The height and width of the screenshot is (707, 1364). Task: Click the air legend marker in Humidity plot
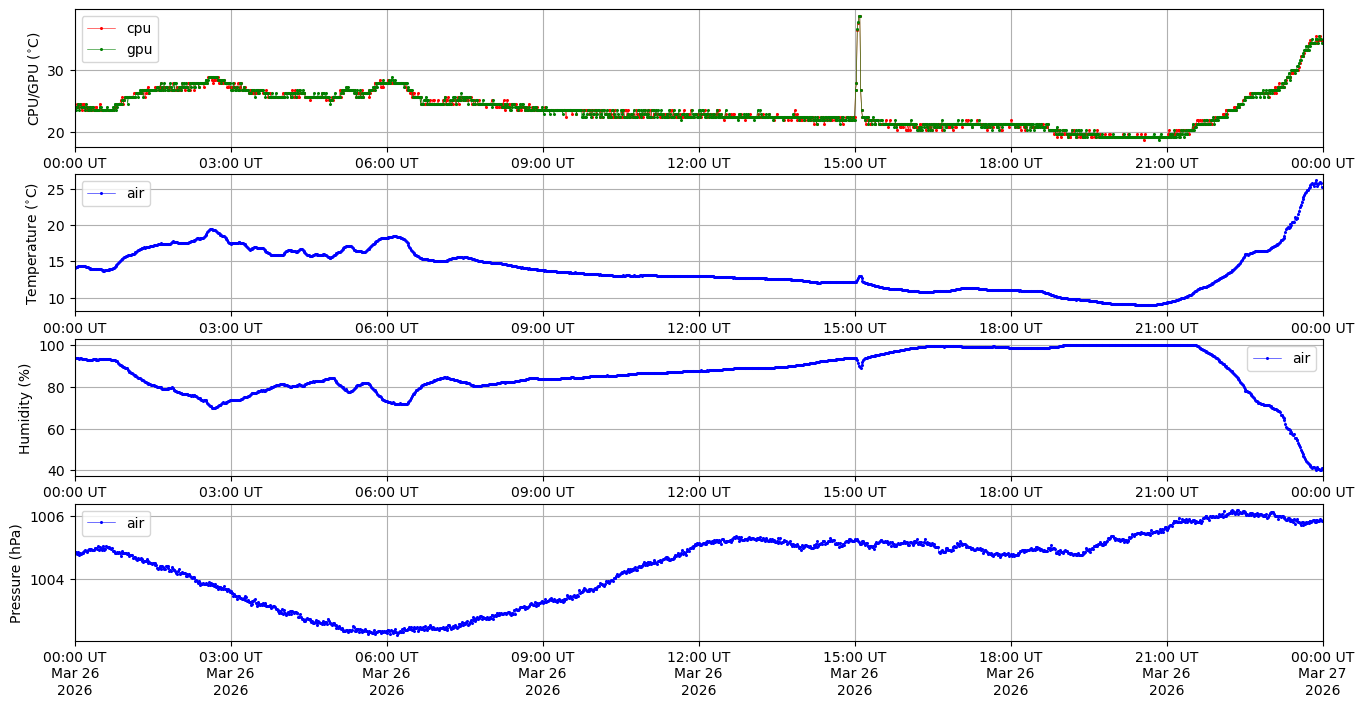coord(1267,358)
